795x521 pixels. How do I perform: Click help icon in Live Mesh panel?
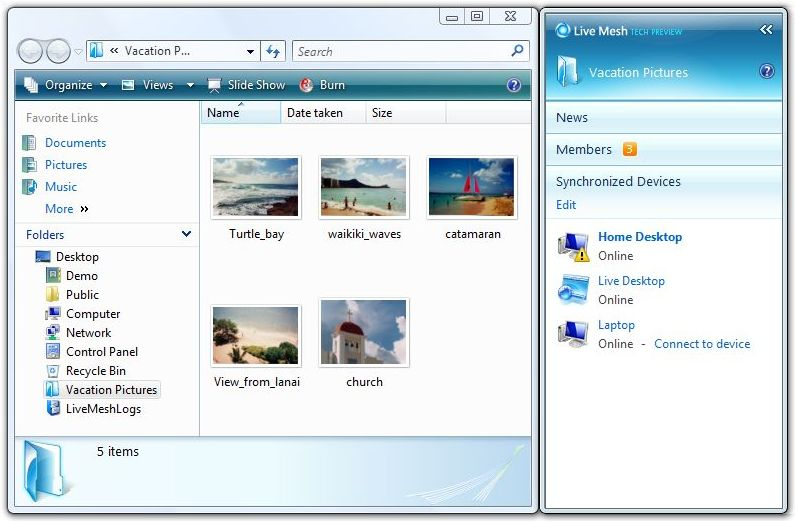point(767,72)
